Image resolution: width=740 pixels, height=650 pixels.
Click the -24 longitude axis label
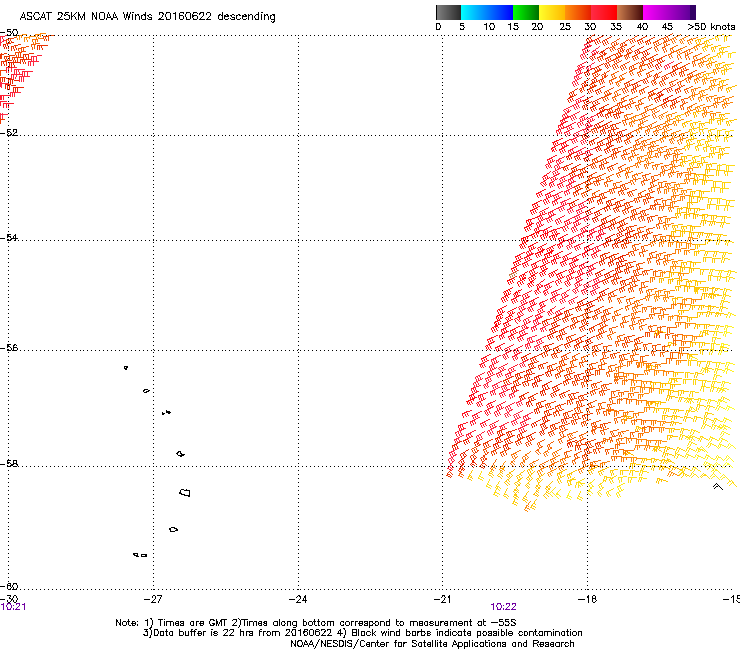click(298, 599)
